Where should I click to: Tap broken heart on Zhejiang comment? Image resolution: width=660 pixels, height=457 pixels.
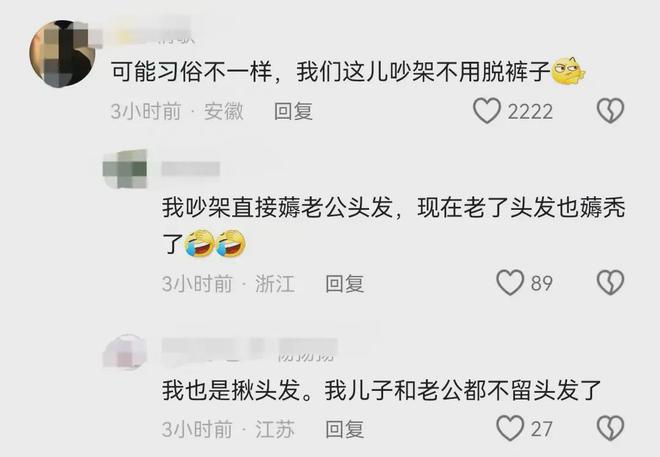pyautogui.click(x=610, y=282)
